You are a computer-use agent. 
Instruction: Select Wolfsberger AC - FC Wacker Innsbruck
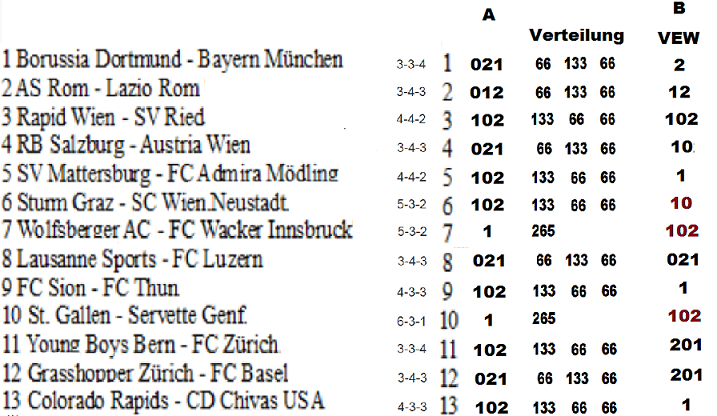177,230
